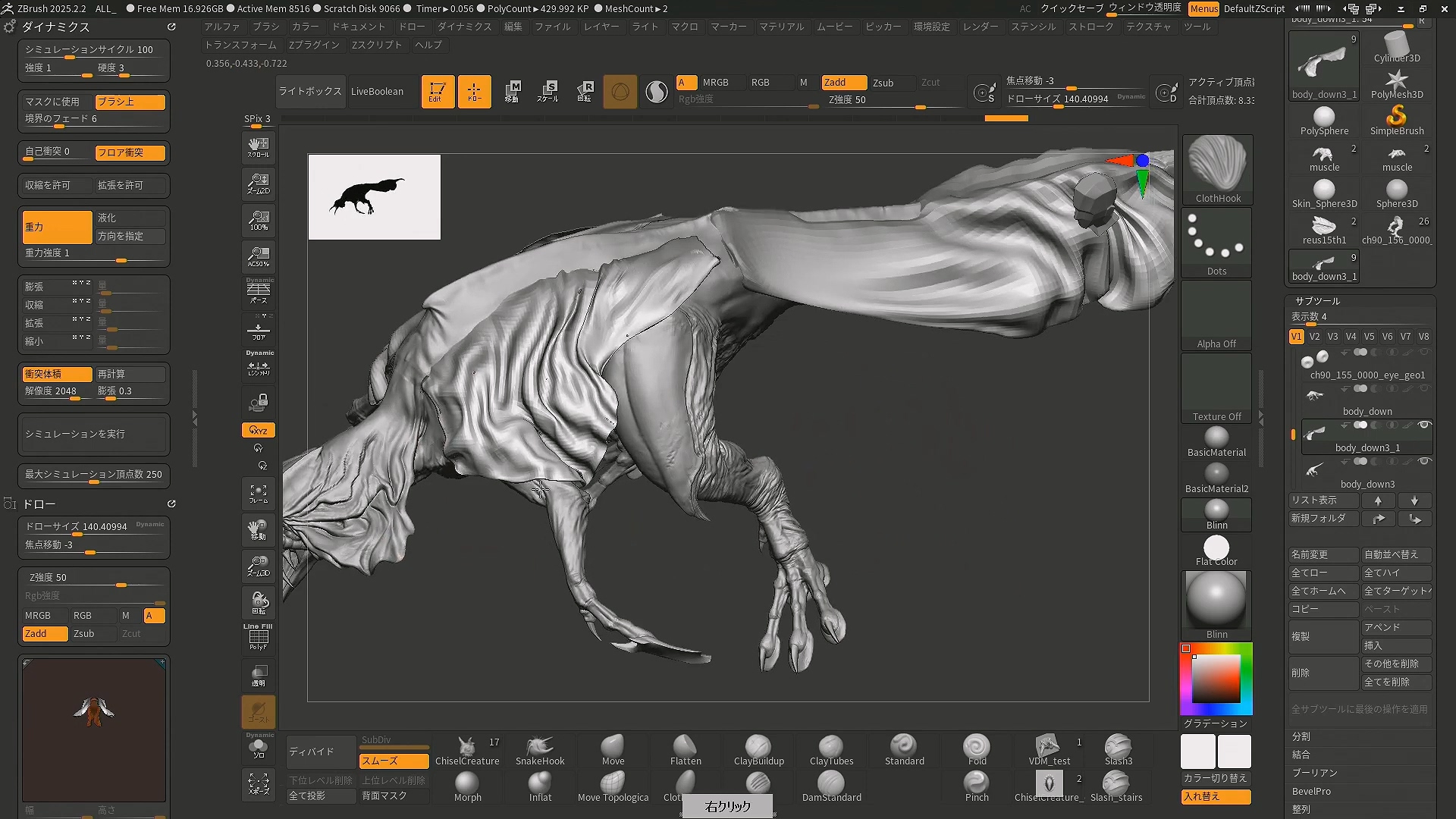Expand the 分割 section in subtool panel
Screen dimensions: 1456x819
click(1301, 736)
